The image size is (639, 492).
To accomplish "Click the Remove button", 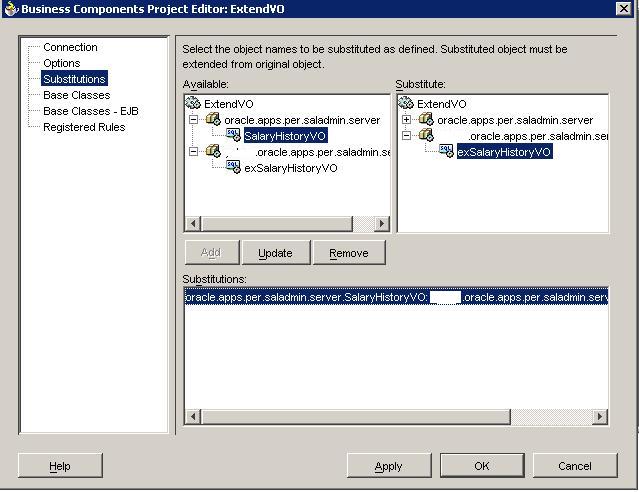I will point(349,253).
